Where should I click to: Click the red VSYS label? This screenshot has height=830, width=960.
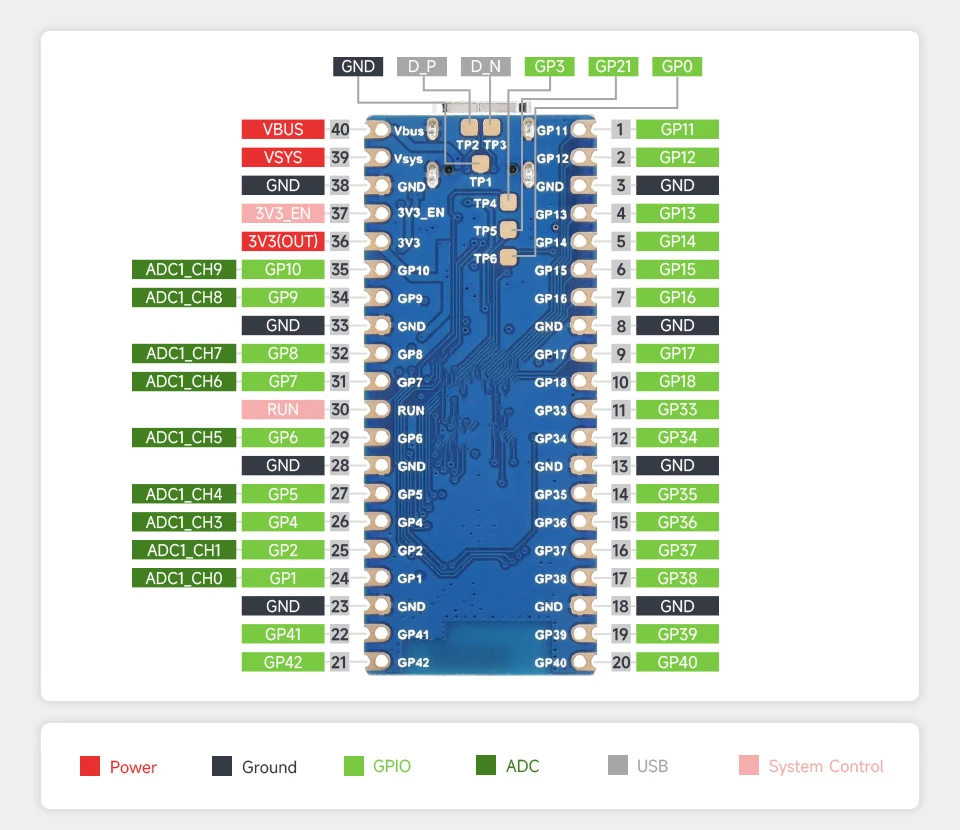click(283, 157)
